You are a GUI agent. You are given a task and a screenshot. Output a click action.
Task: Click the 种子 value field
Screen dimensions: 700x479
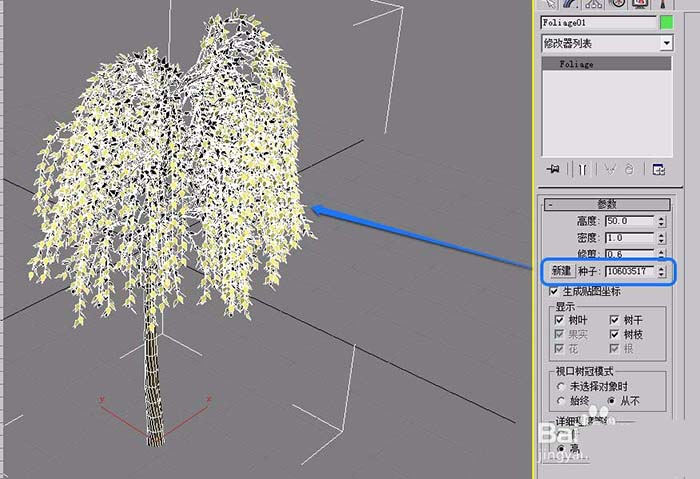coord(629,271)
